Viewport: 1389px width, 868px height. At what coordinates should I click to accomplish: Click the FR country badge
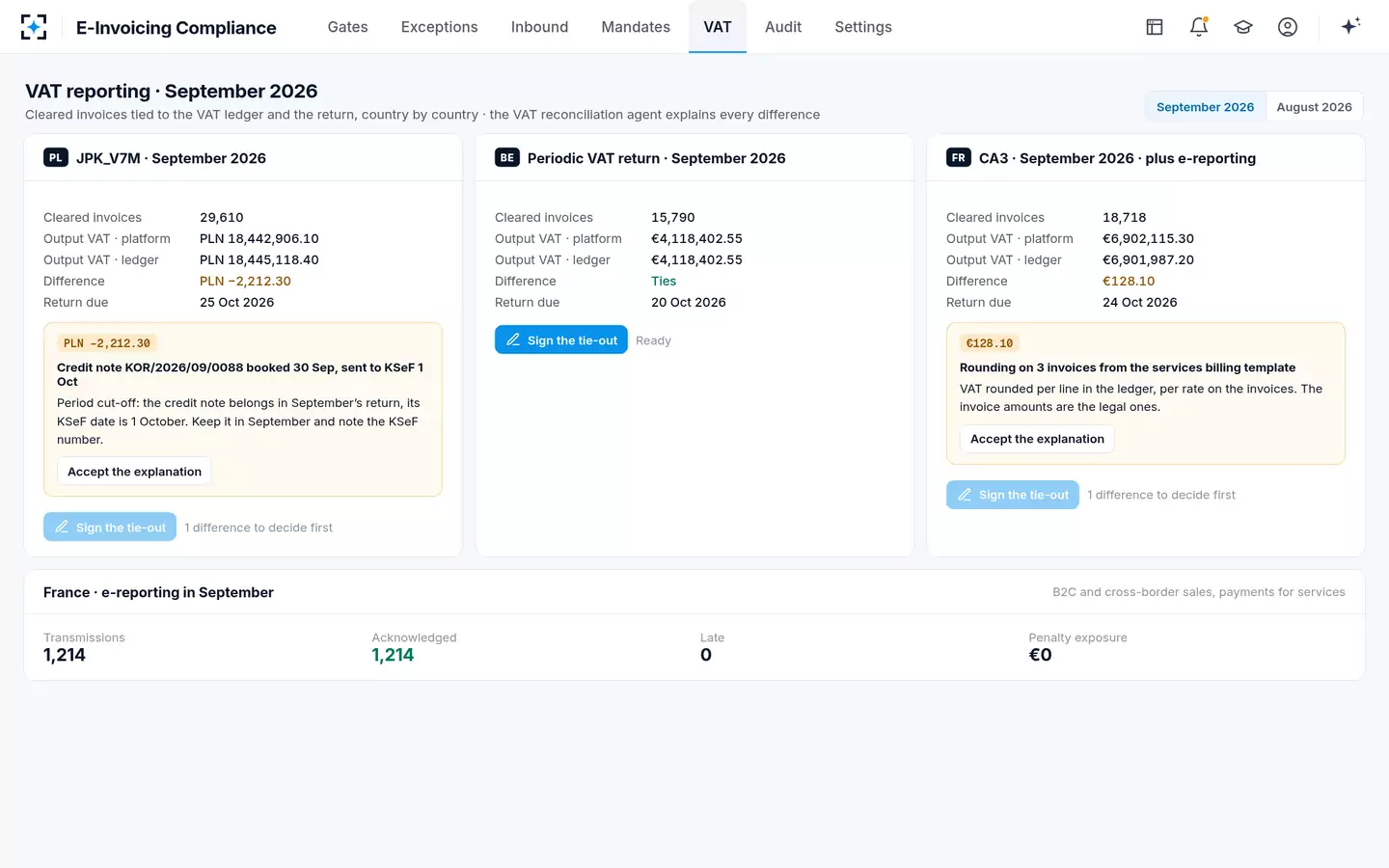click(959, 157)
